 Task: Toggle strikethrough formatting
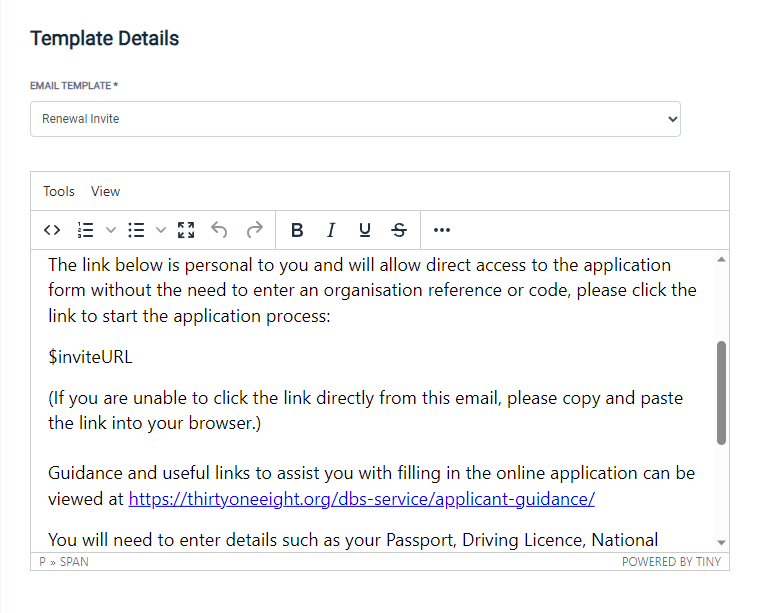[399, 230]
